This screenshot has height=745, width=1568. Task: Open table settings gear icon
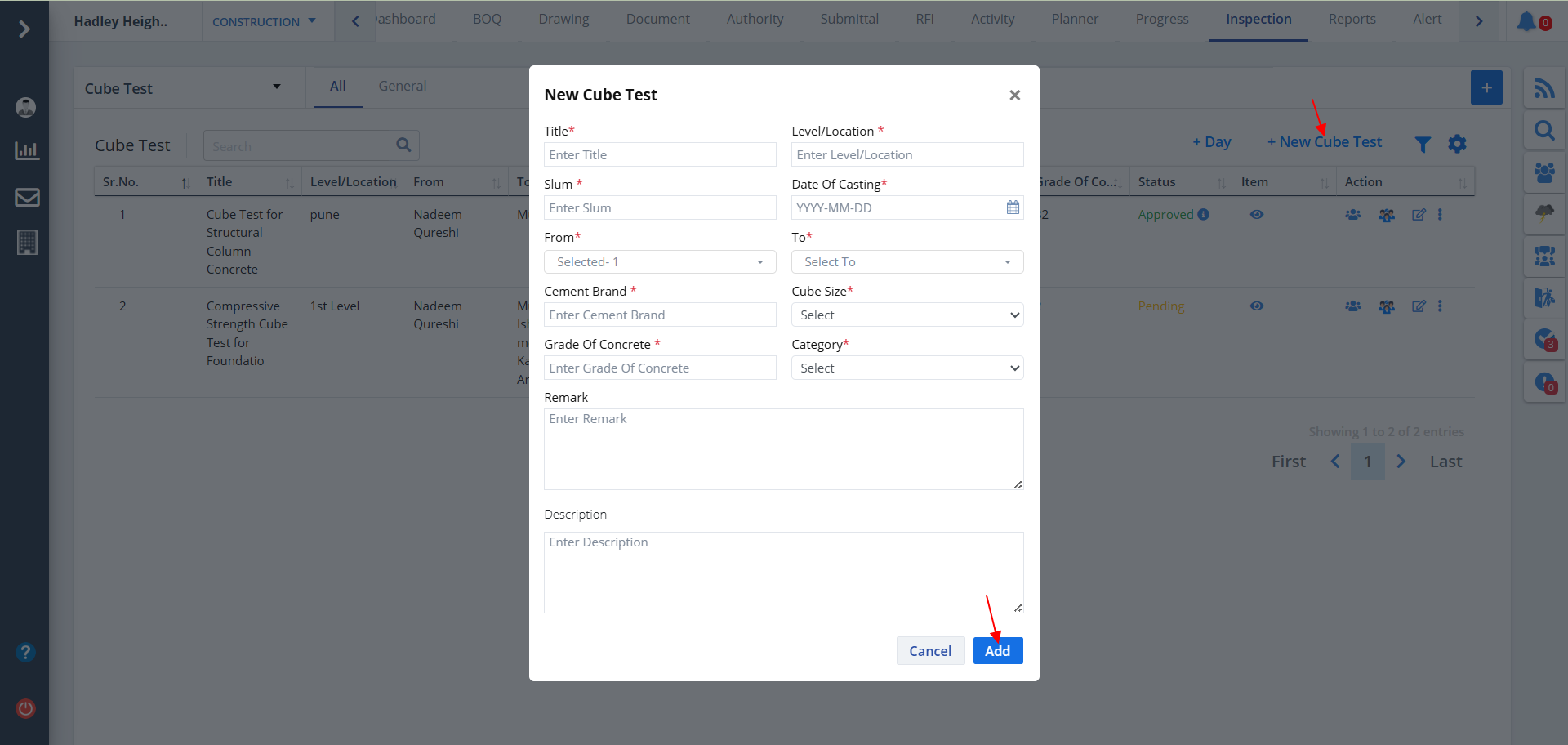[1457, 145]
